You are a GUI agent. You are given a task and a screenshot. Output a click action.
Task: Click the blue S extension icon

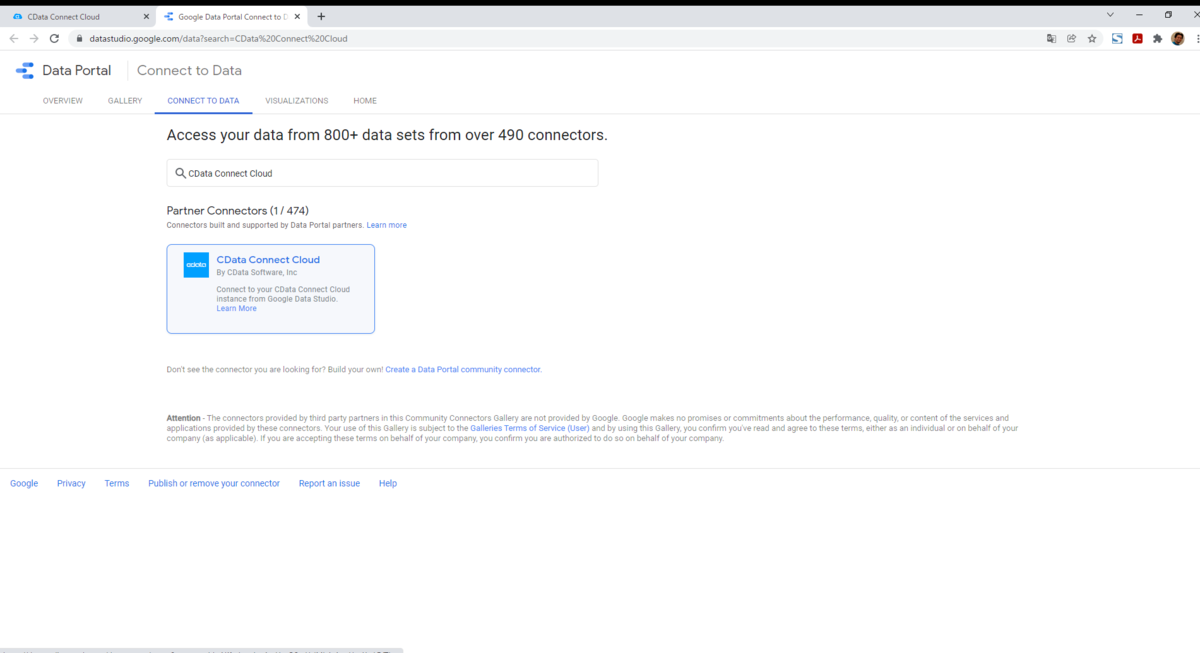(x=1117, y=38)
